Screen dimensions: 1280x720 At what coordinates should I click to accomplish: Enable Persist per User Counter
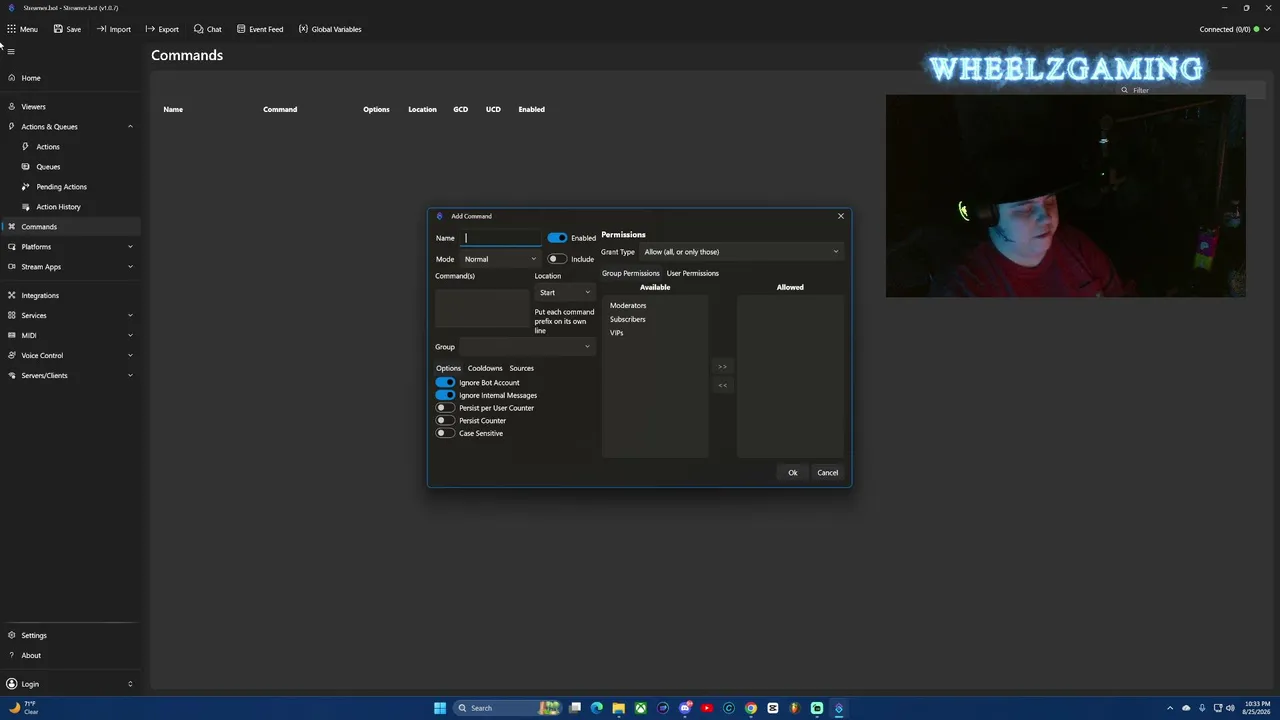tap(445, 408)
